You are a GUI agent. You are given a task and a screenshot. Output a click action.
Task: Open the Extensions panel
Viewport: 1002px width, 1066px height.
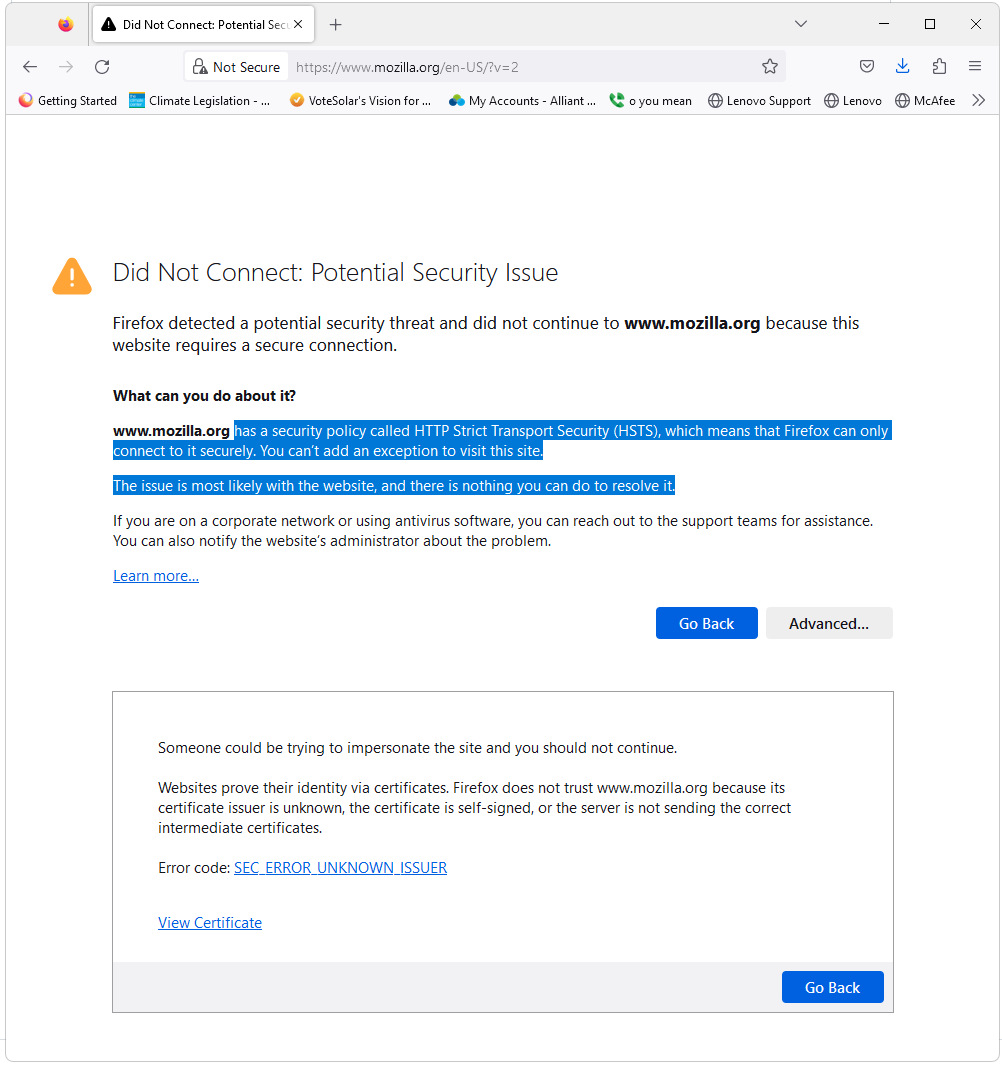pyautogui.click(x=938, y=66)
